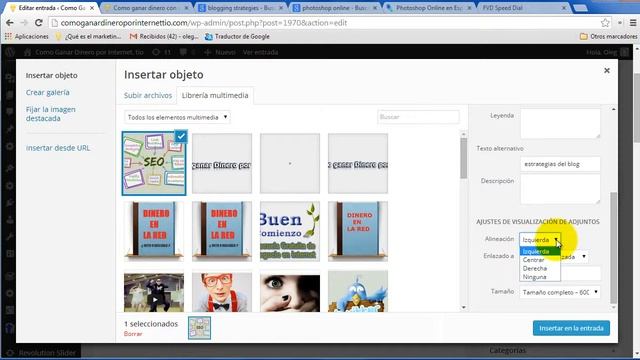Click the Insertar en la entrada button
The height and width of the screenshot is (360, 640).
(571, 328)
